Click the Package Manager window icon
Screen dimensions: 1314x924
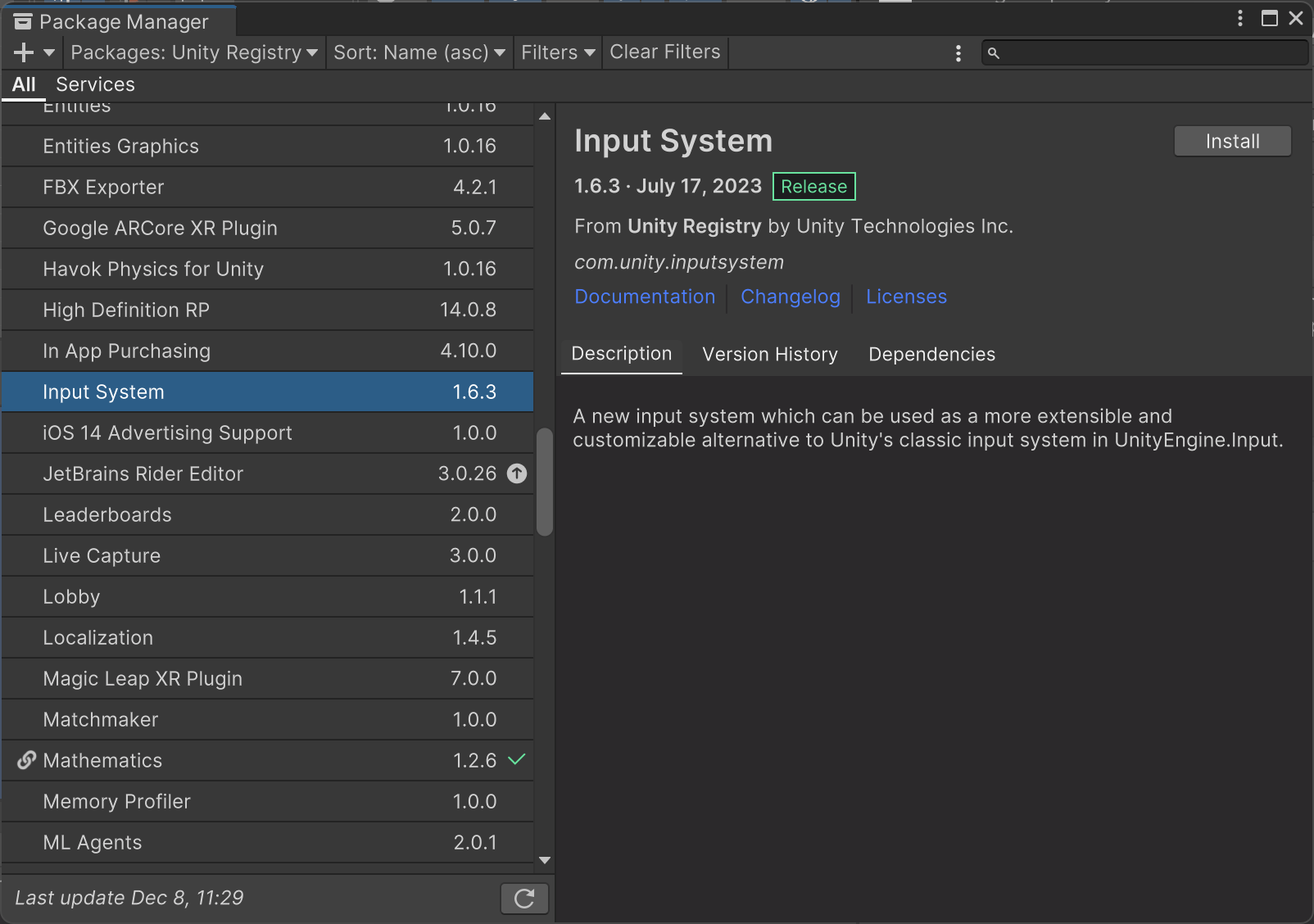[23, 21]
